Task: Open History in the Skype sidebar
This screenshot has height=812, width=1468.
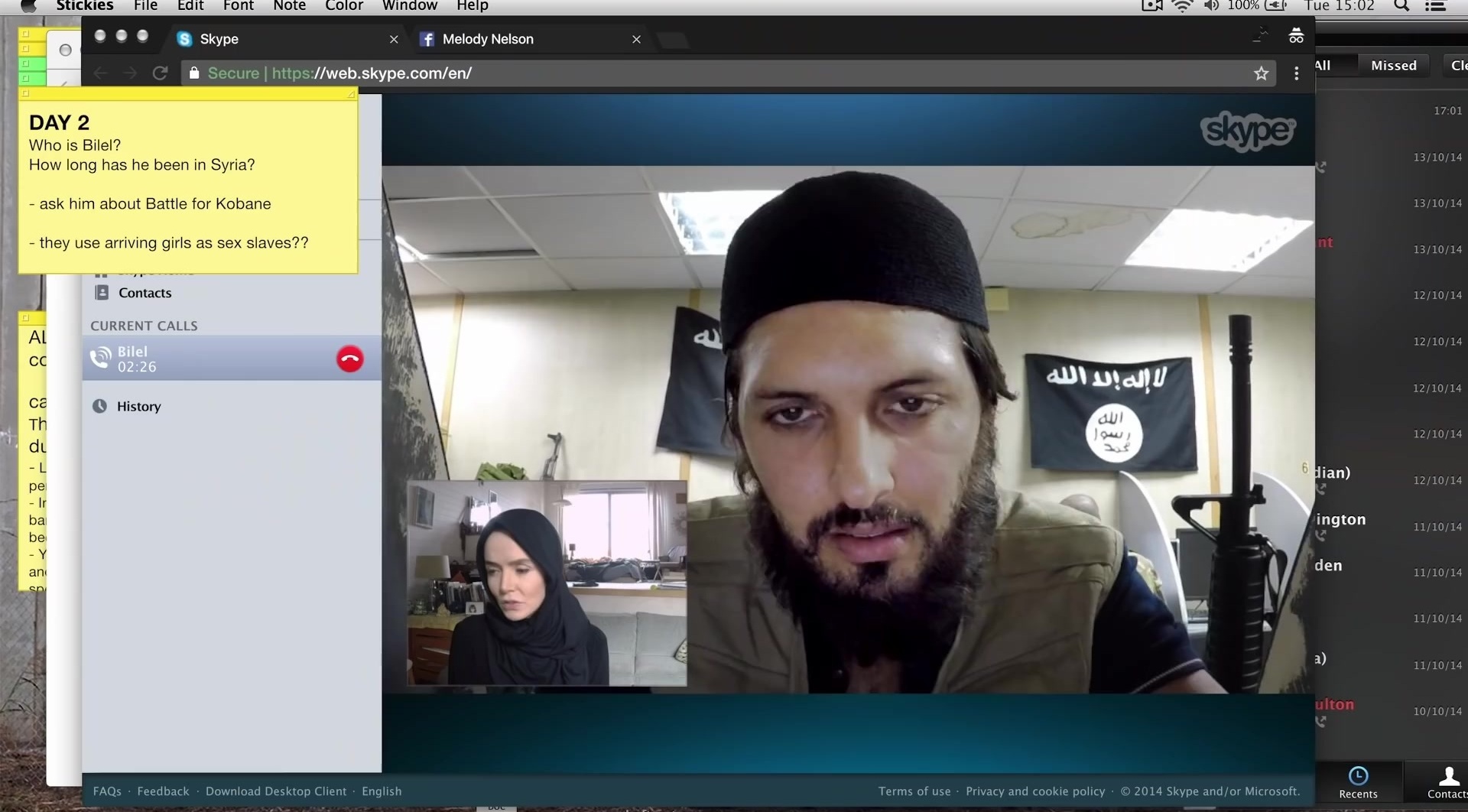Action: click(138, 406)
